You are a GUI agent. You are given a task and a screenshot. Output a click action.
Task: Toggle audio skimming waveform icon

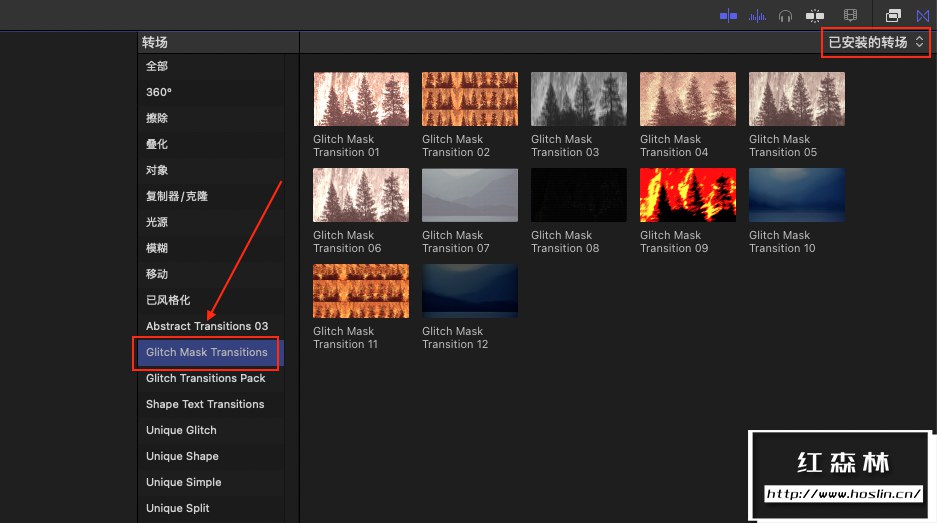pos(757,16)
